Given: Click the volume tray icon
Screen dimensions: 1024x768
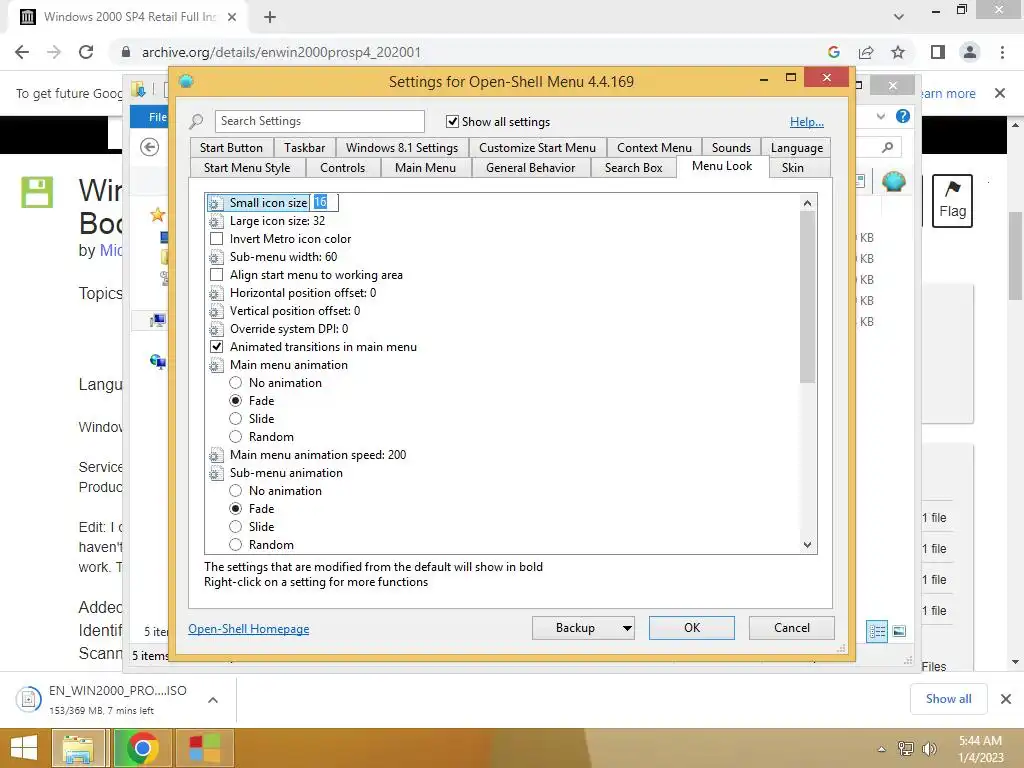Looking at the screenshot, I should [929, 749].
